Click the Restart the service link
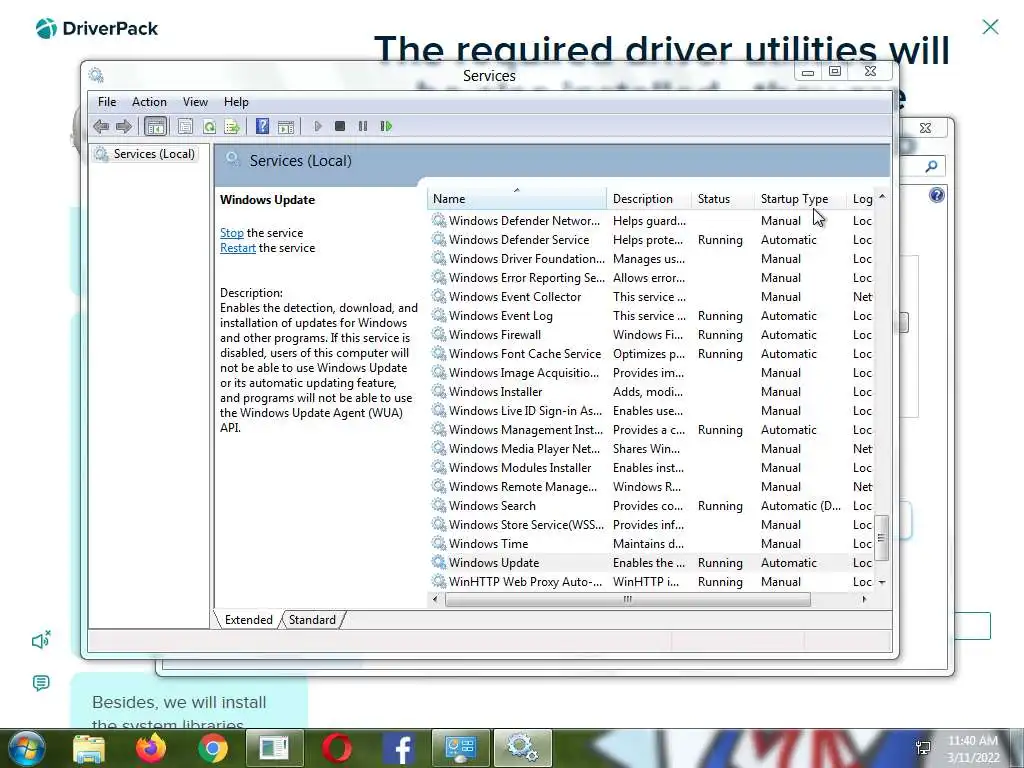This screenshot has width=1024, height=768. (238, 248)
